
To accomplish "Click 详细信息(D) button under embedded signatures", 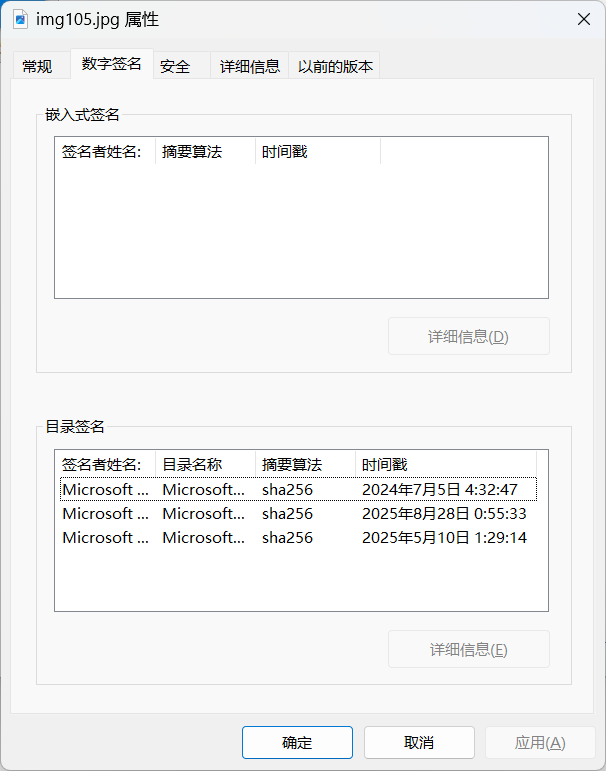I will point(468,337).
